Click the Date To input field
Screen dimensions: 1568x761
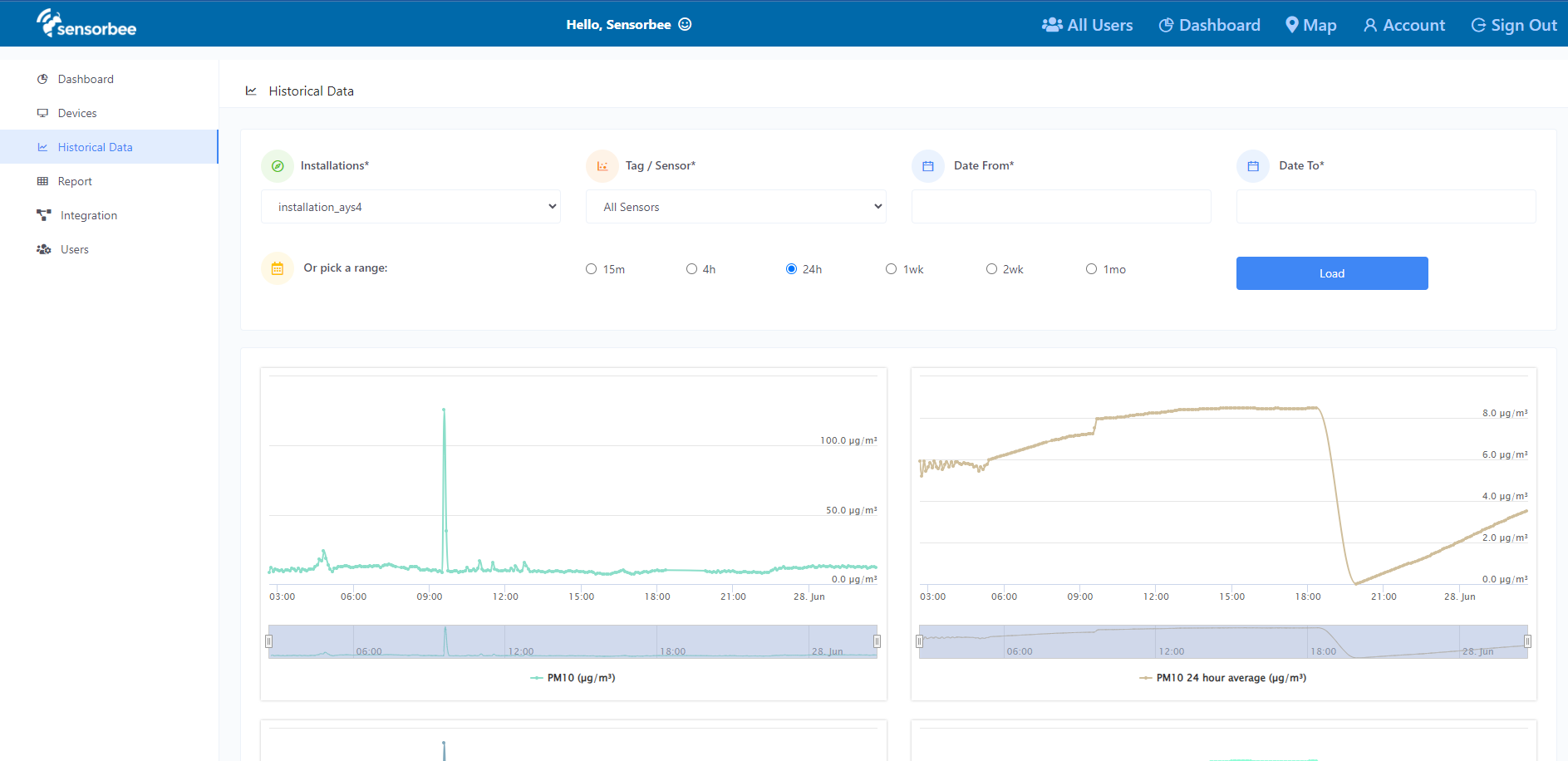coord(1386,207)
